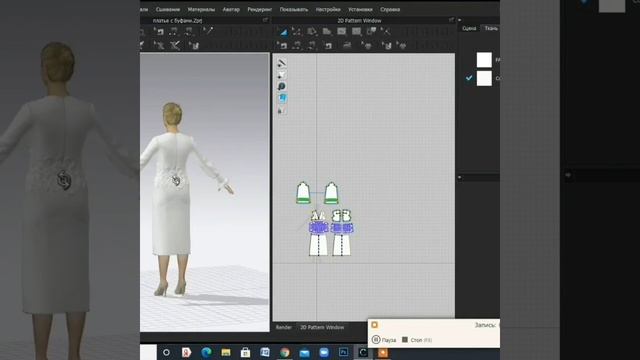Click the rotation gizmo on the avatar's back
Image resolution: width=640 pixels, height=360 pixels.
[176, 180]
